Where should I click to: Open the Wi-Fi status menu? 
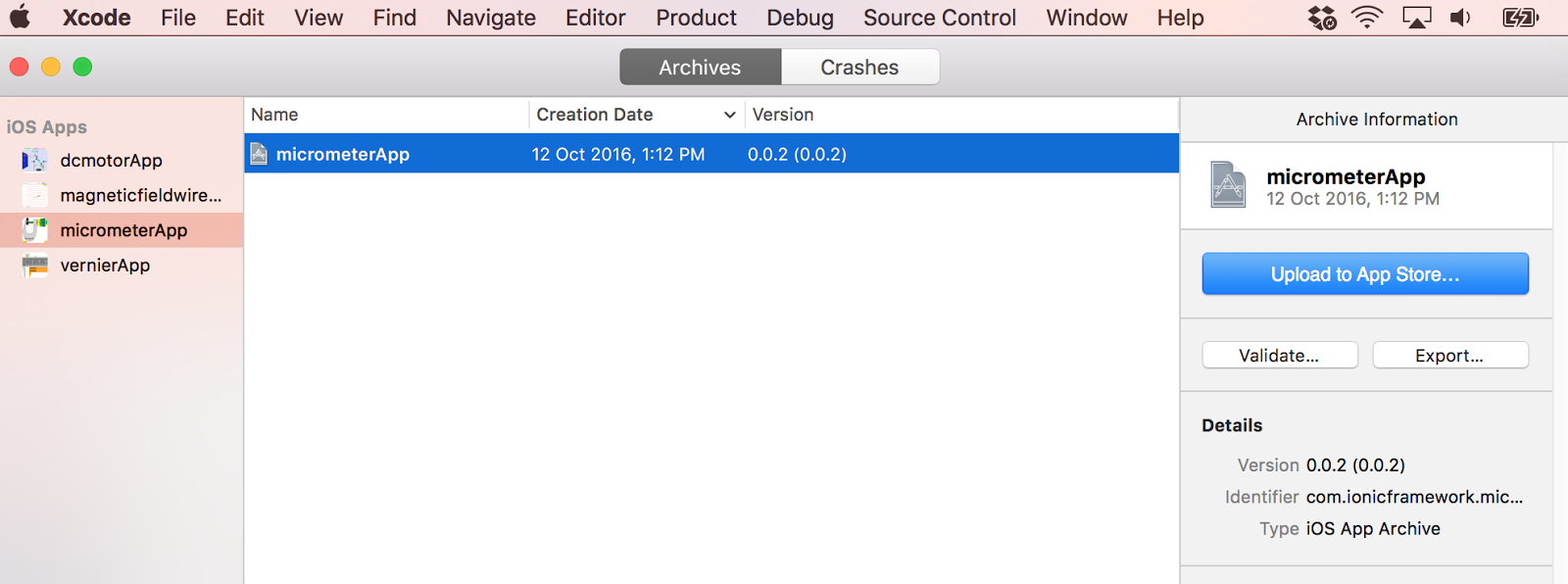click(1367, 18)
